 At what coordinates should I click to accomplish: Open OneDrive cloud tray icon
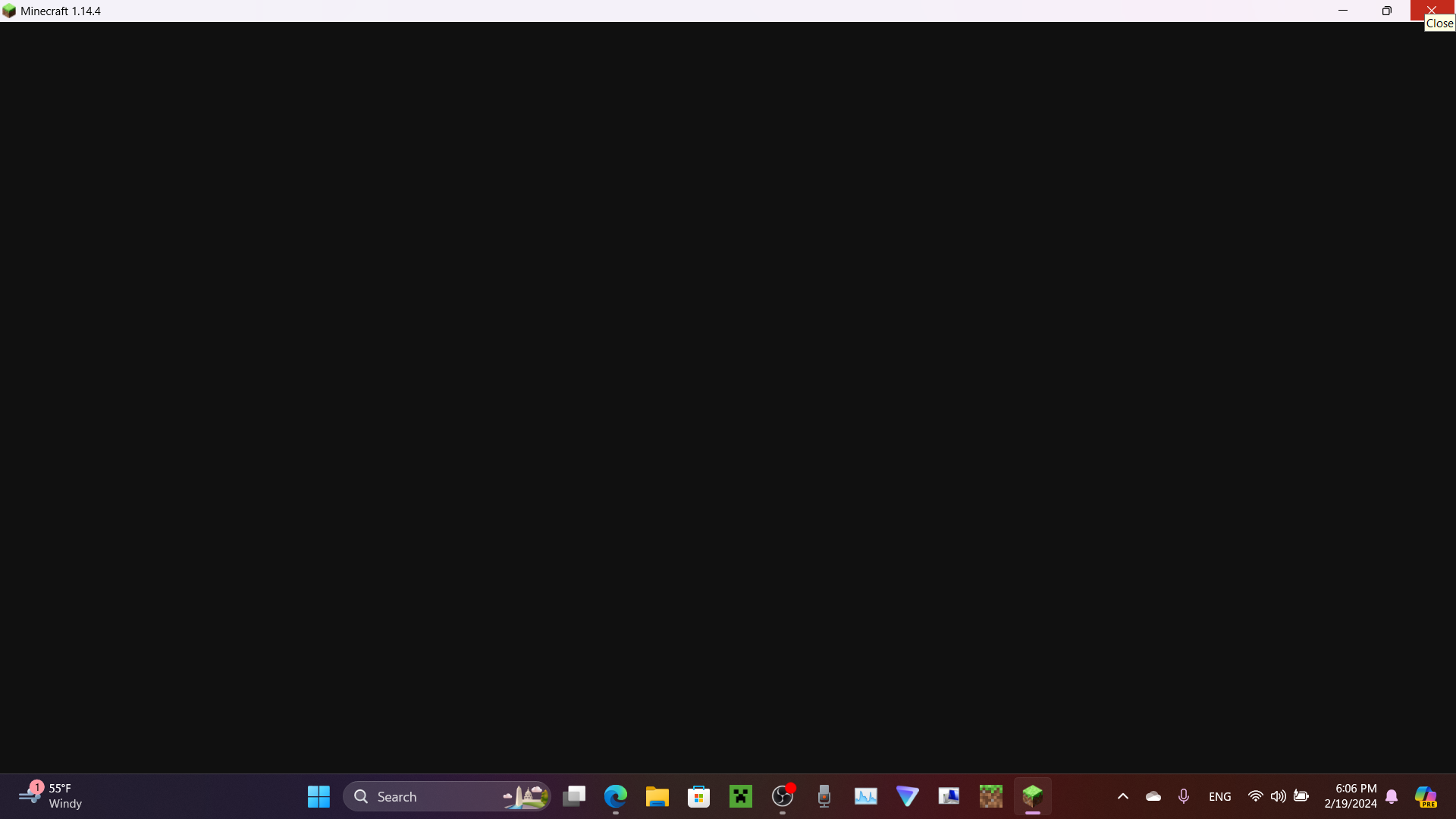pyautogui.click(x=1153, y=796)
